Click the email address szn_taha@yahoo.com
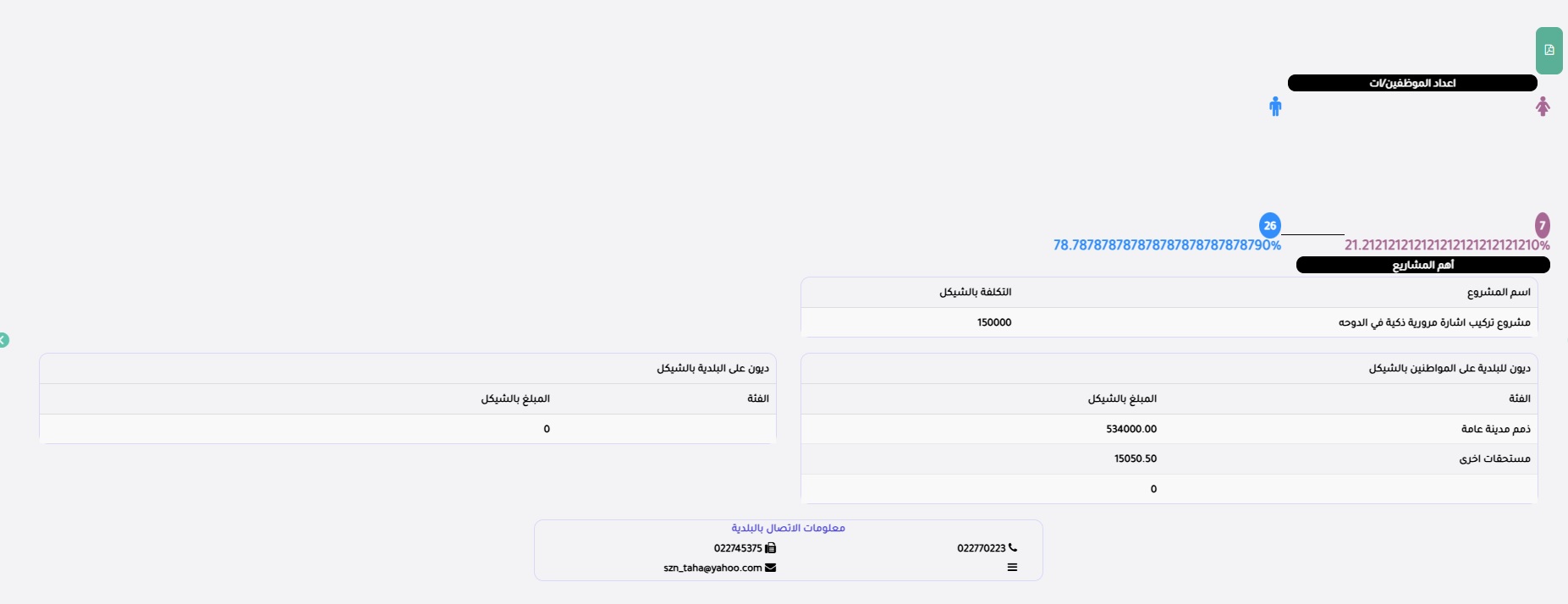This screenshot has width=1568, height=604. [x=712, y=568]
